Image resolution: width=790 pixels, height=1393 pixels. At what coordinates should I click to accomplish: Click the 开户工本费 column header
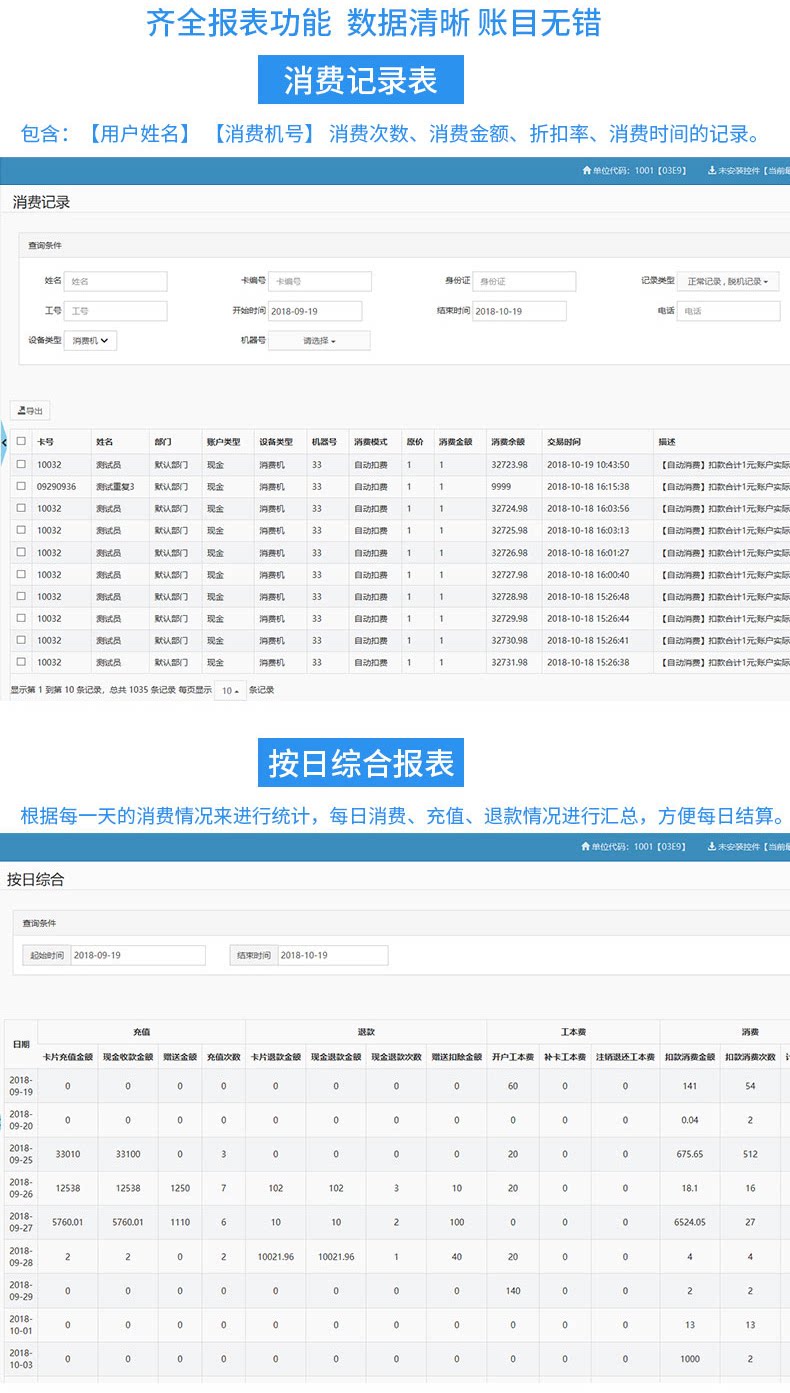tap(513, 1056)
